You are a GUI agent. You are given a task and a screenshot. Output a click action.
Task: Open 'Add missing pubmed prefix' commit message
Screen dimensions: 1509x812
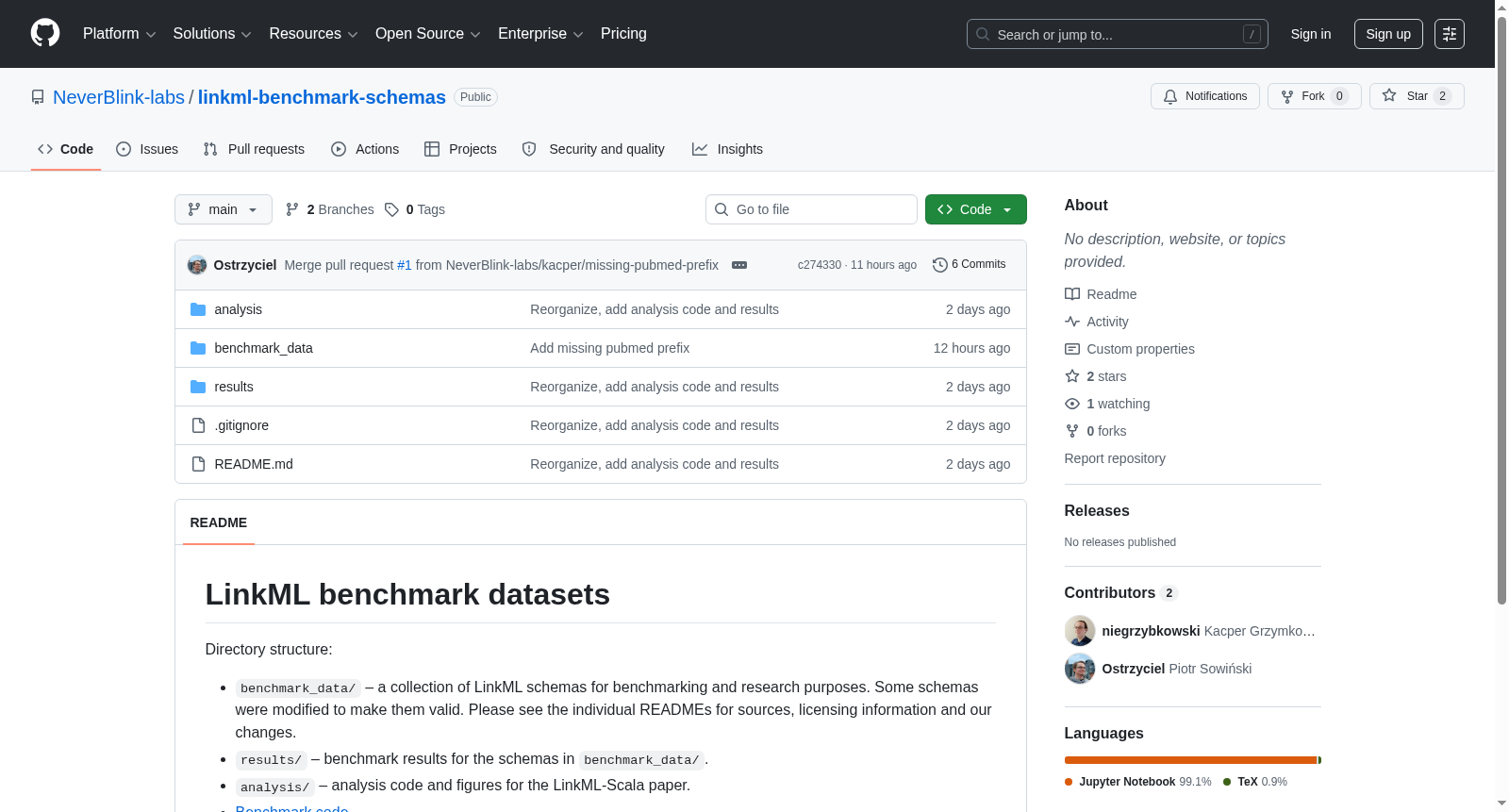tap(609, 348)
